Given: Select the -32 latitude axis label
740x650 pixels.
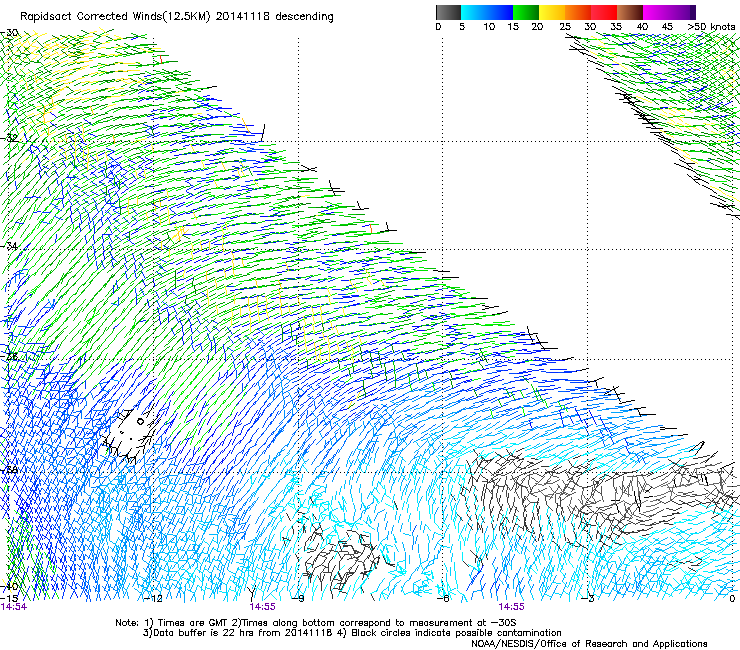Looking at the screenshot, I should pyautogui.click(x=9, y=138).
